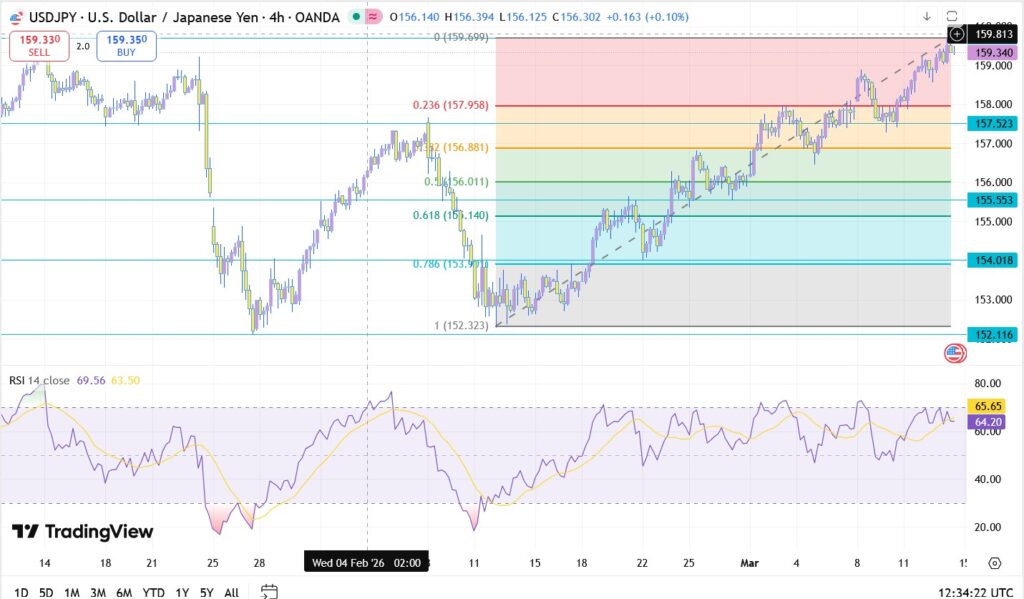Click the 157.523 horizontal line price label
Viewport: 1024px width, 599px height.
[992, 123]
